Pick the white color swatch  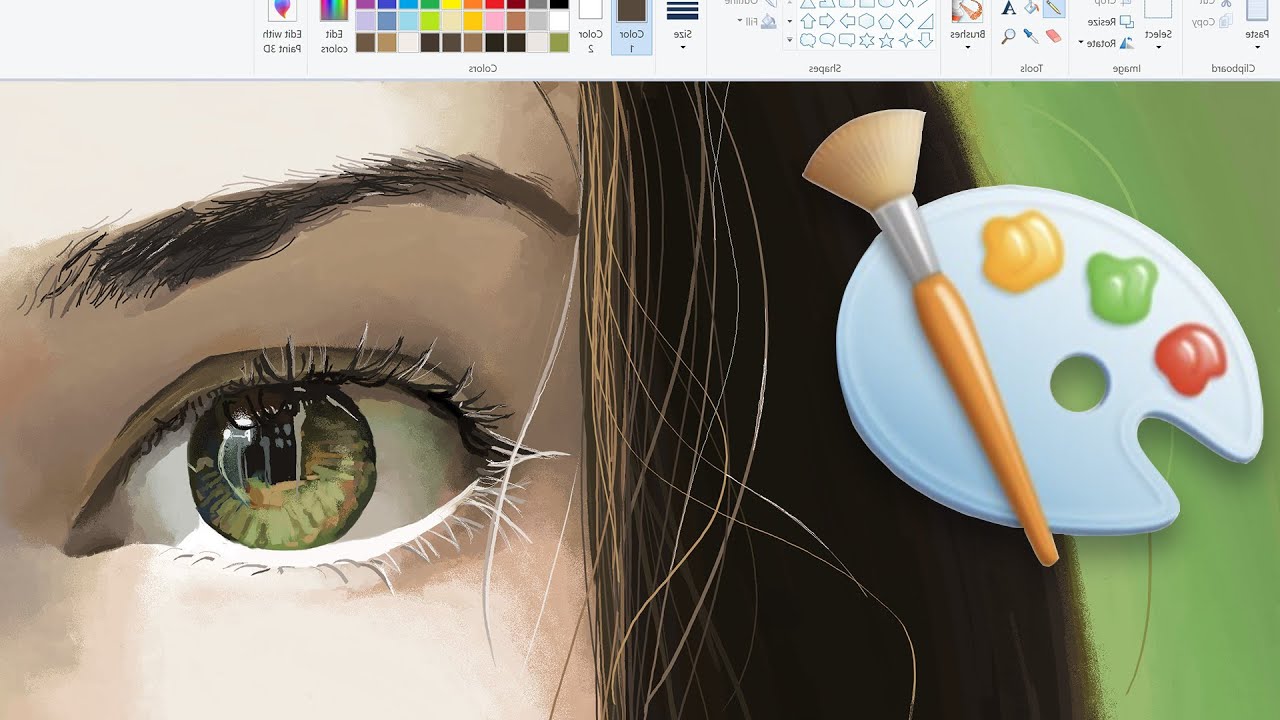tap(559, 21)
